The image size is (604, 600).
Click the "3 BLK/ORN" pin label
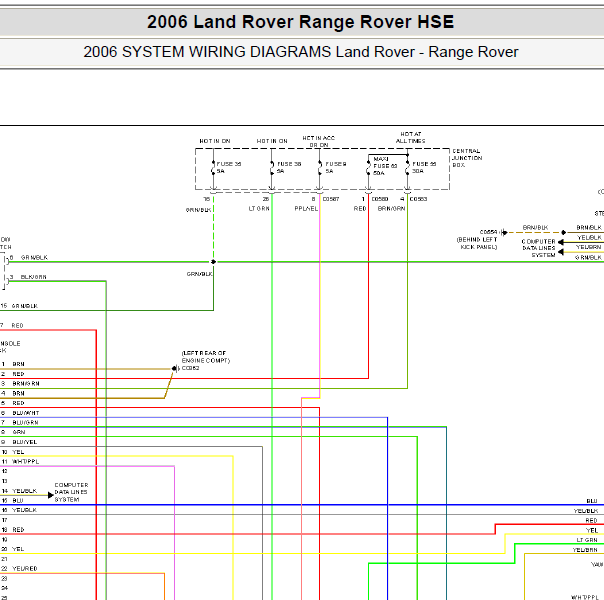[x=28, y=277]
